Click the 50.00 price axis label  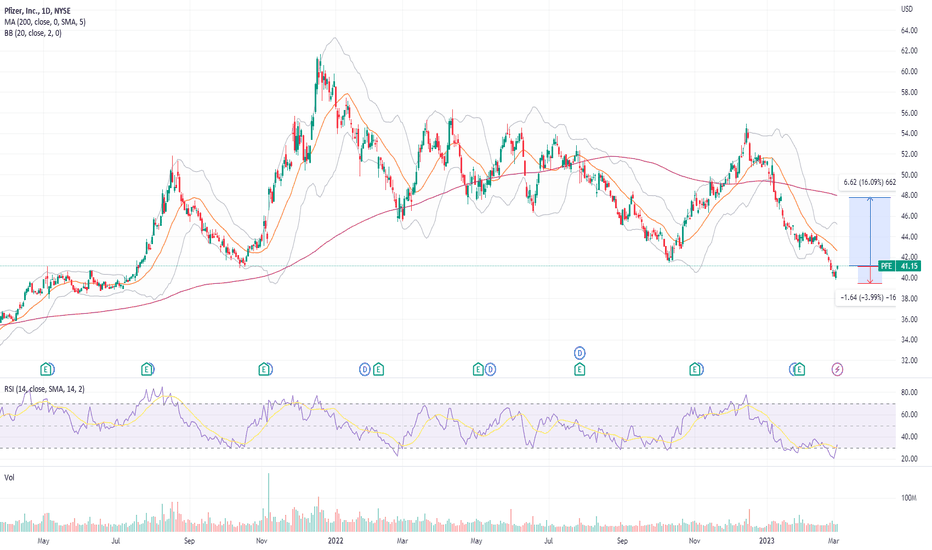[x=909, y=175]
